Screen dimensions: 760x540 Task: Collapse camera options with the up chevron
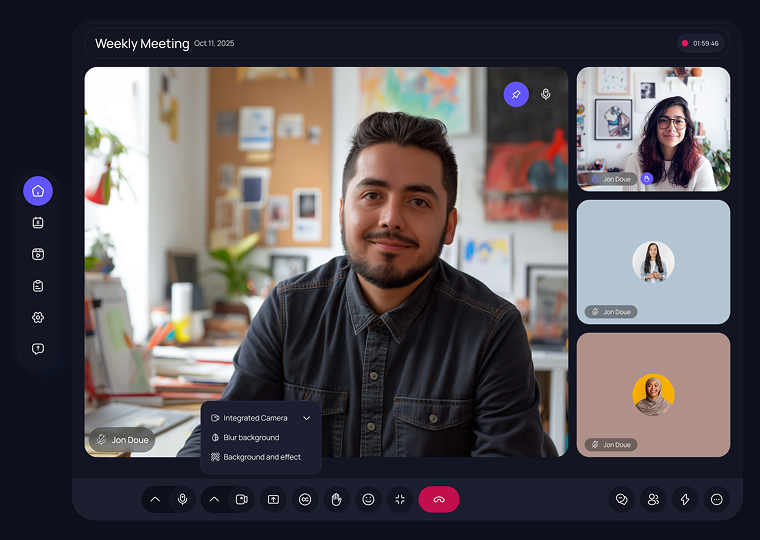point(214,499)
